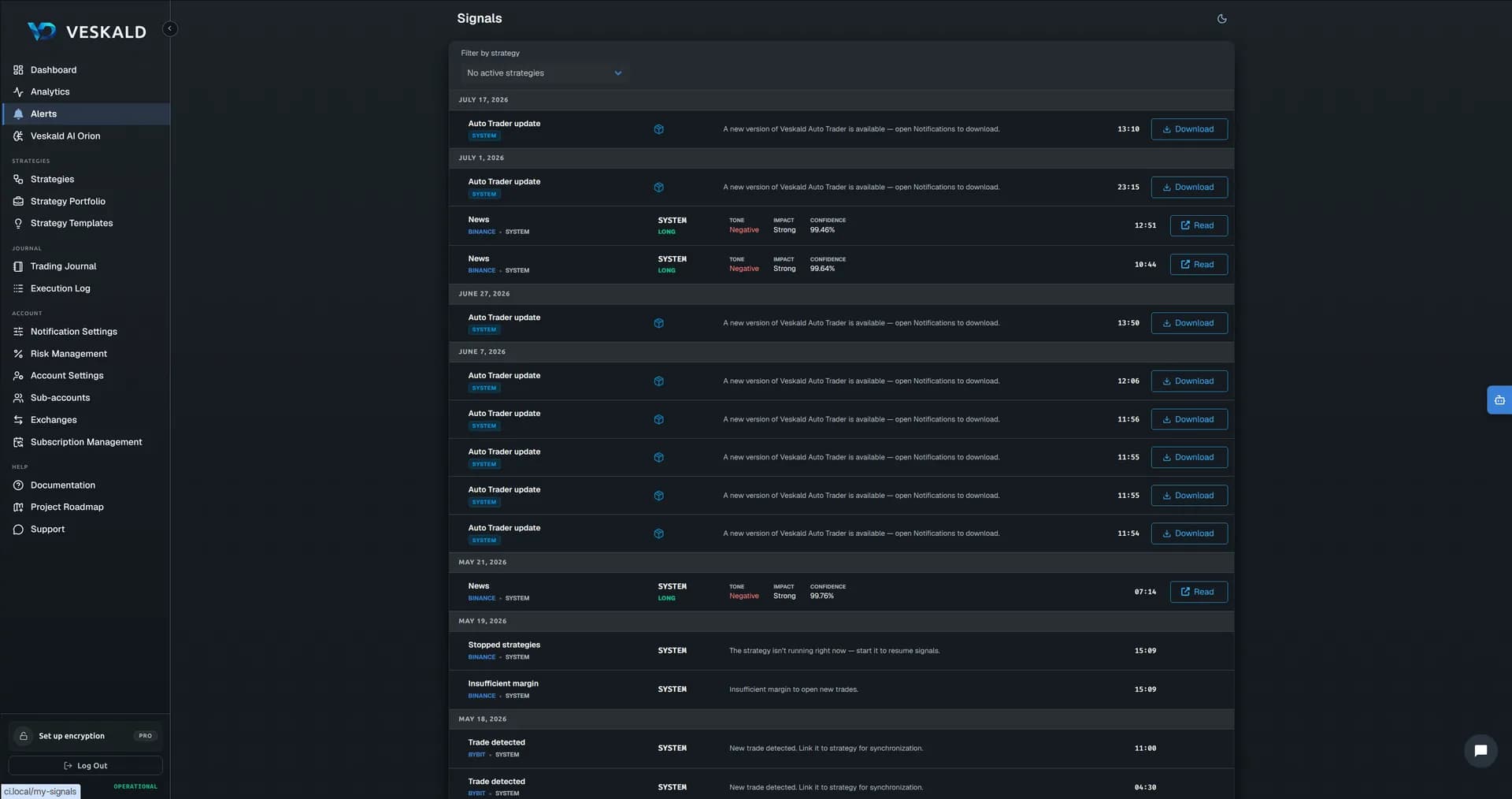The image size is (1512, 799).
Task: Click the Notification Settings sliders icon
Action: tap(18, 332)
